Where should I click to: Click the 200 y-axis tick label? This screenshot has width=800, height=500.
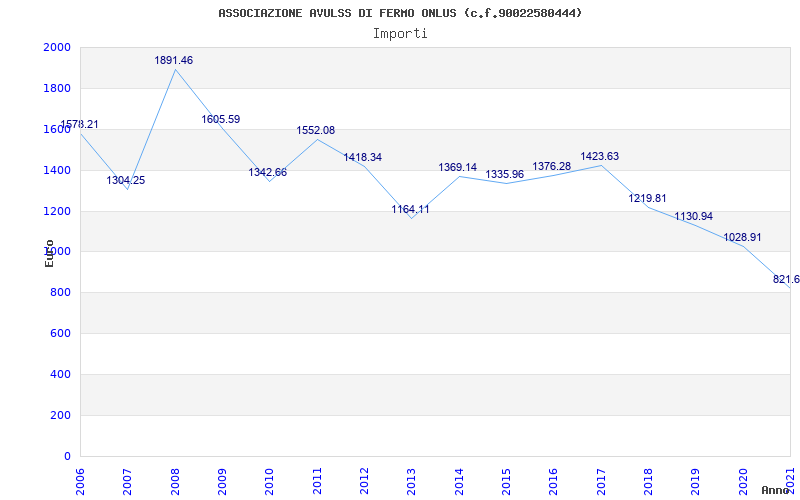tap(61, 415)
